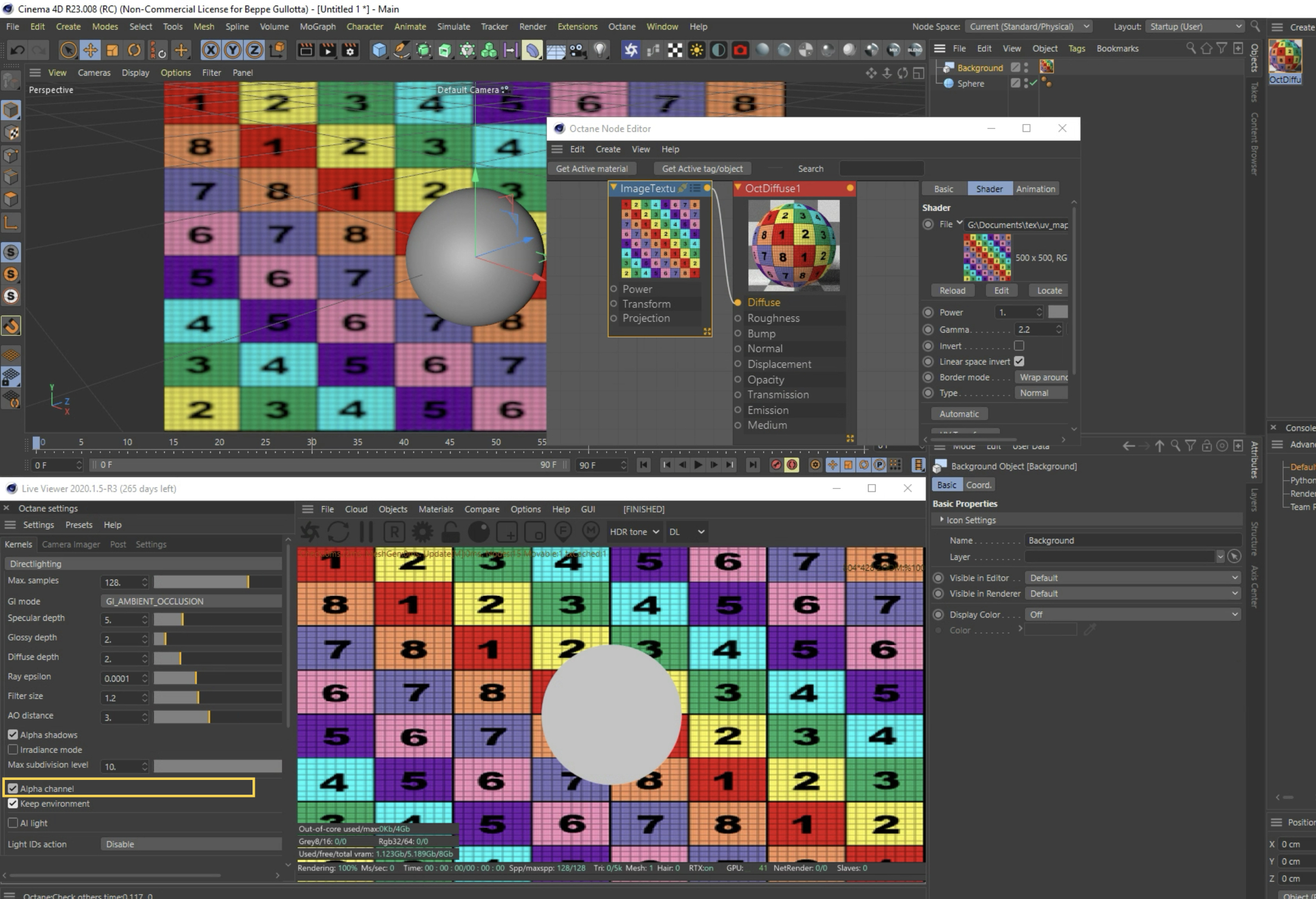Select the Rotate tool in main toolbar
This screenshot has width=1316, height=899.
[134, 50]
